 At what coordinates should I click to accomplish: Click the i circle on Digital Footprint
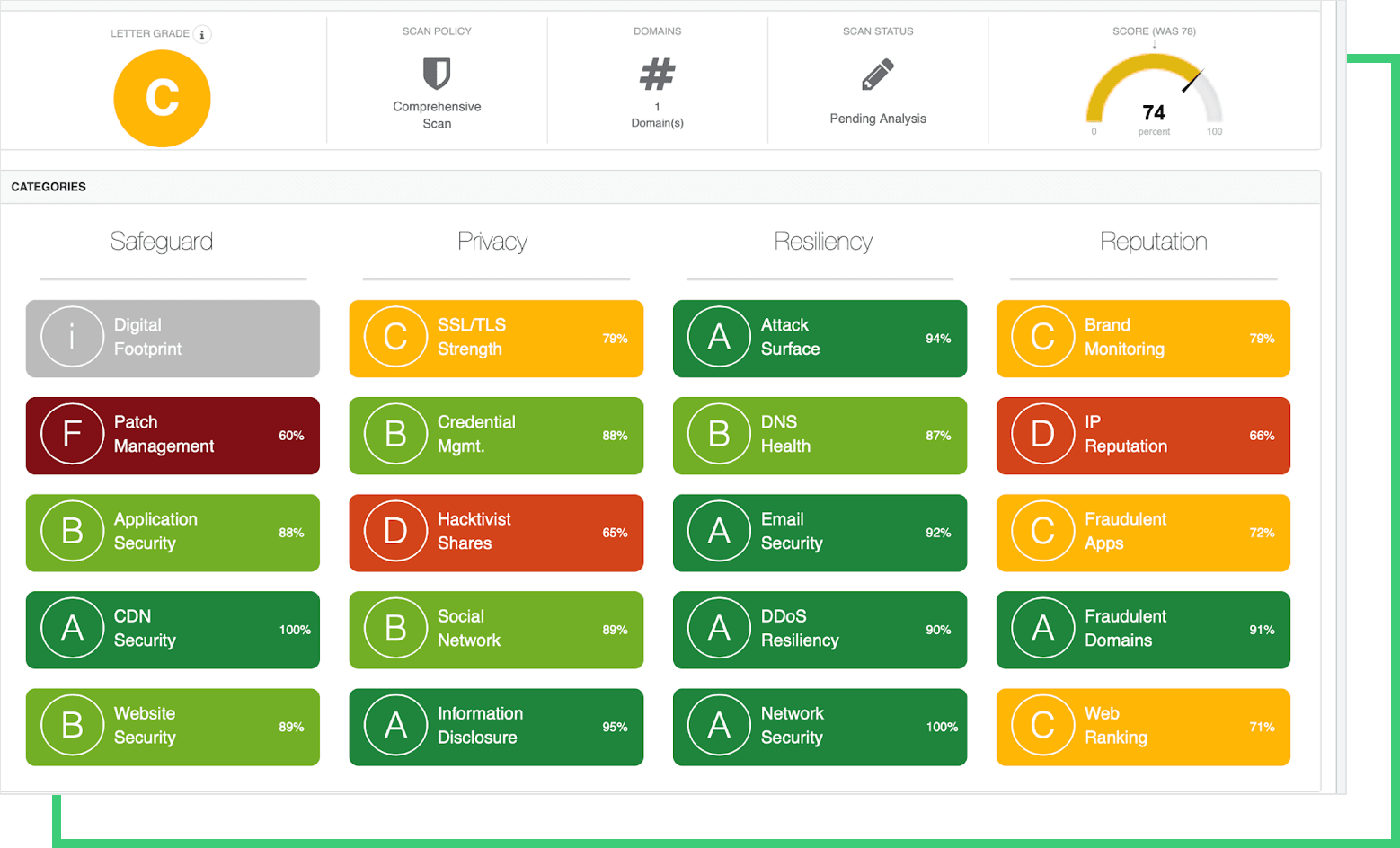click(72, 337)
